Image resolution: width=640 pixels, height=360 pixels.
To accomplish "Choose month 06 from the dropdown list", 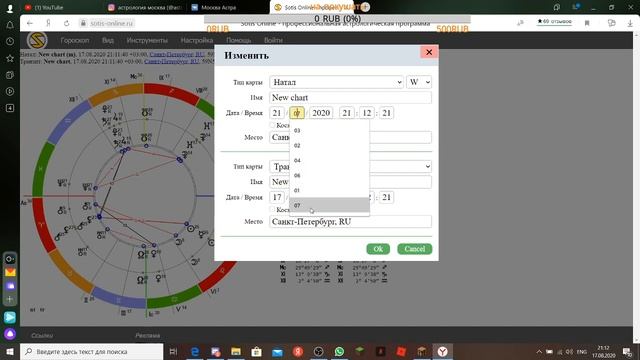I will pos(329,176).
